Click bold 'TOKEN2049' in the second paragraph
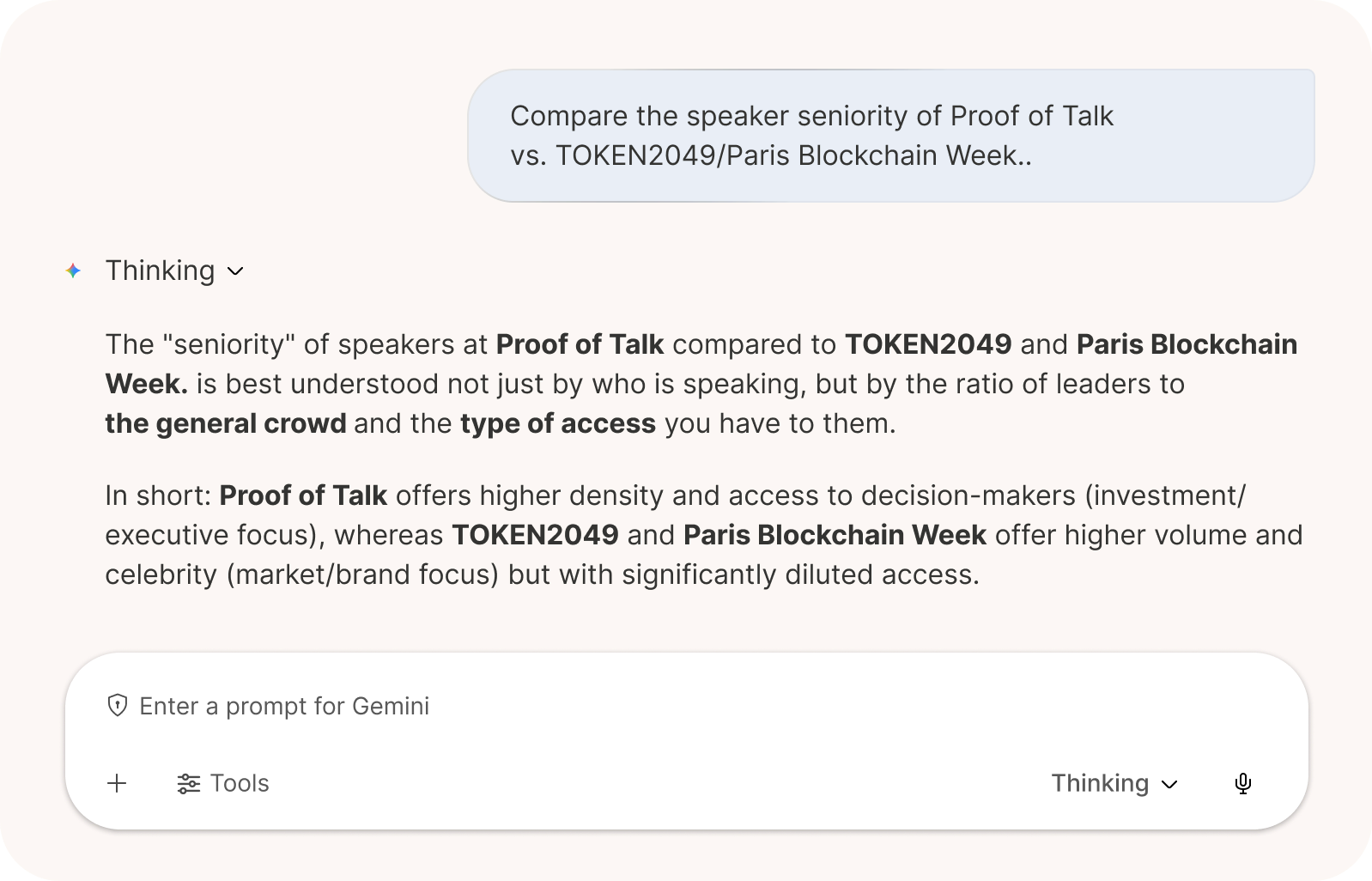 (x=534, y=535)
